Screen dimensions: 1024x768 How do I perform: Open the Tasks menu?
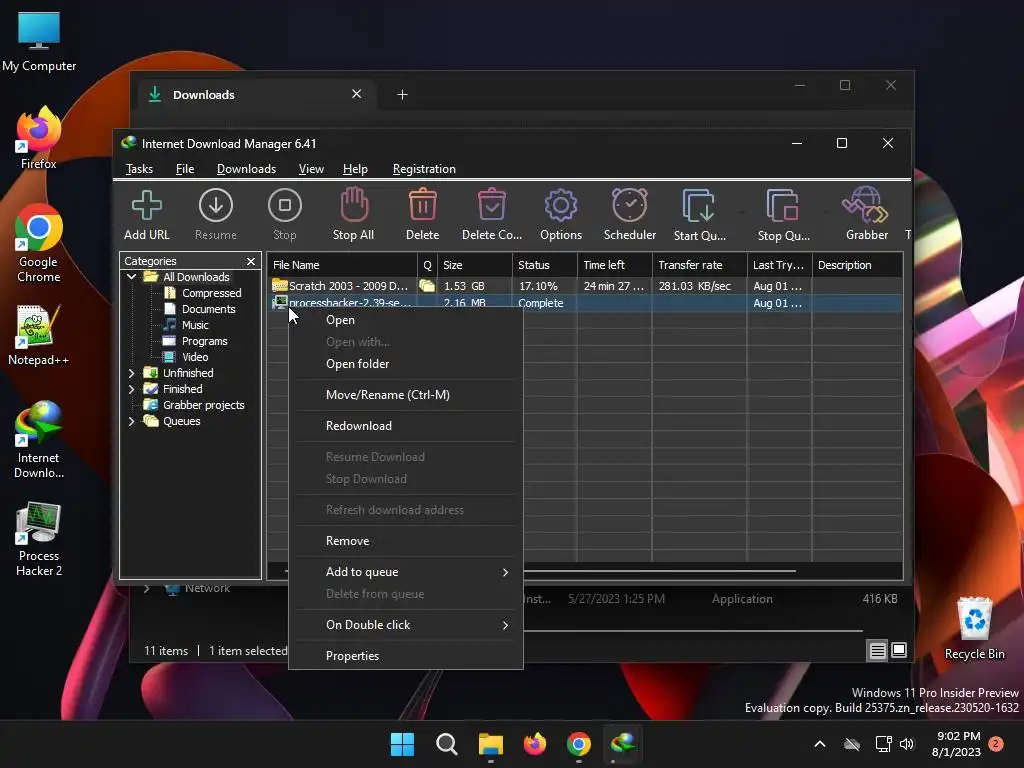pos(139,169)
